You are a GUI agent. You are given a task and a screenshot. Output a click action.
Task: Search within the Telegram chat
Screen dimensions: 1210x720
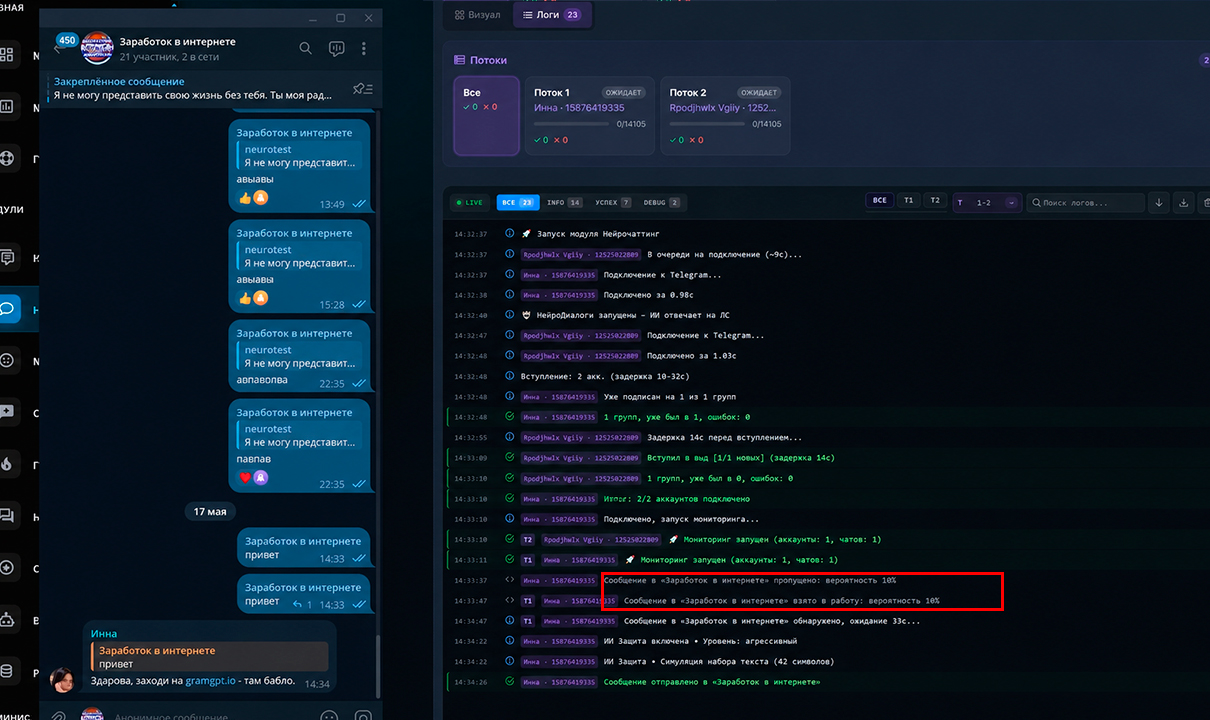(x=306, y=48)
